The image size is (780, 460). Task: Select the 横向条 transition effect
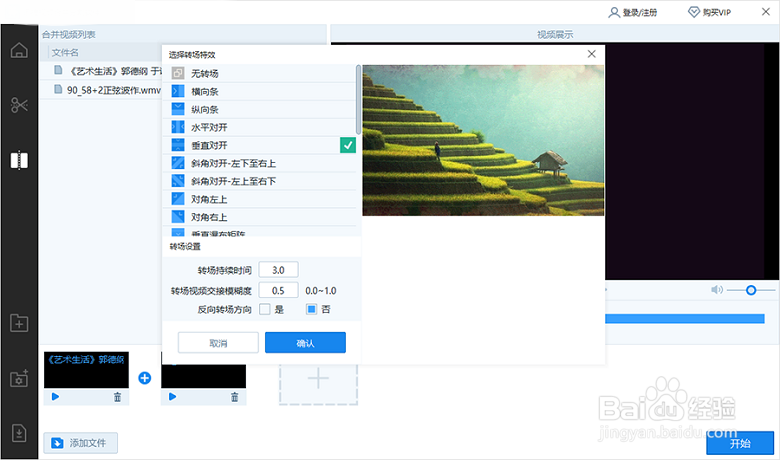tap(259, 92)
